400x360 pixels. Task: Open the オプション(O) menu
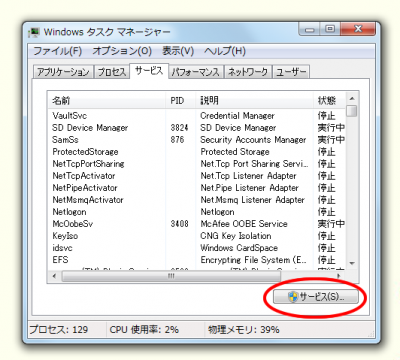coord(122,51)
